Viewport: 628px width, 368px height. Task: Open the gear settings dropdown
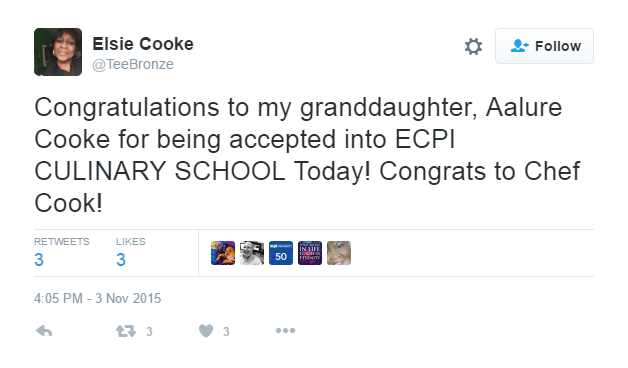tap(473, 46)
